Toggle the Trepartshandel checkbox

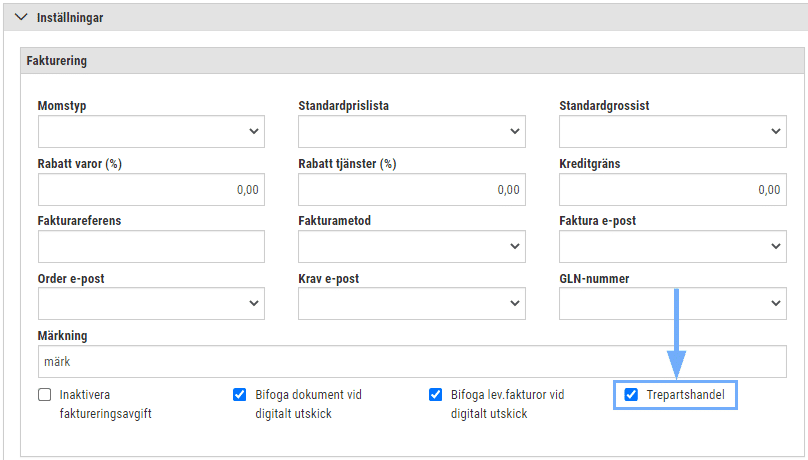[631, 395]
